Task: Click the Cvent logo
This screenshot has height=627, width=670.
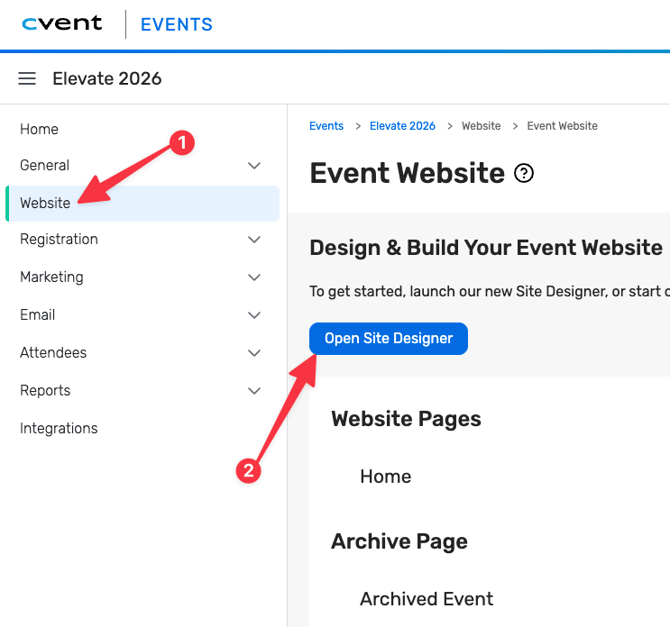Action: (62, 24)
